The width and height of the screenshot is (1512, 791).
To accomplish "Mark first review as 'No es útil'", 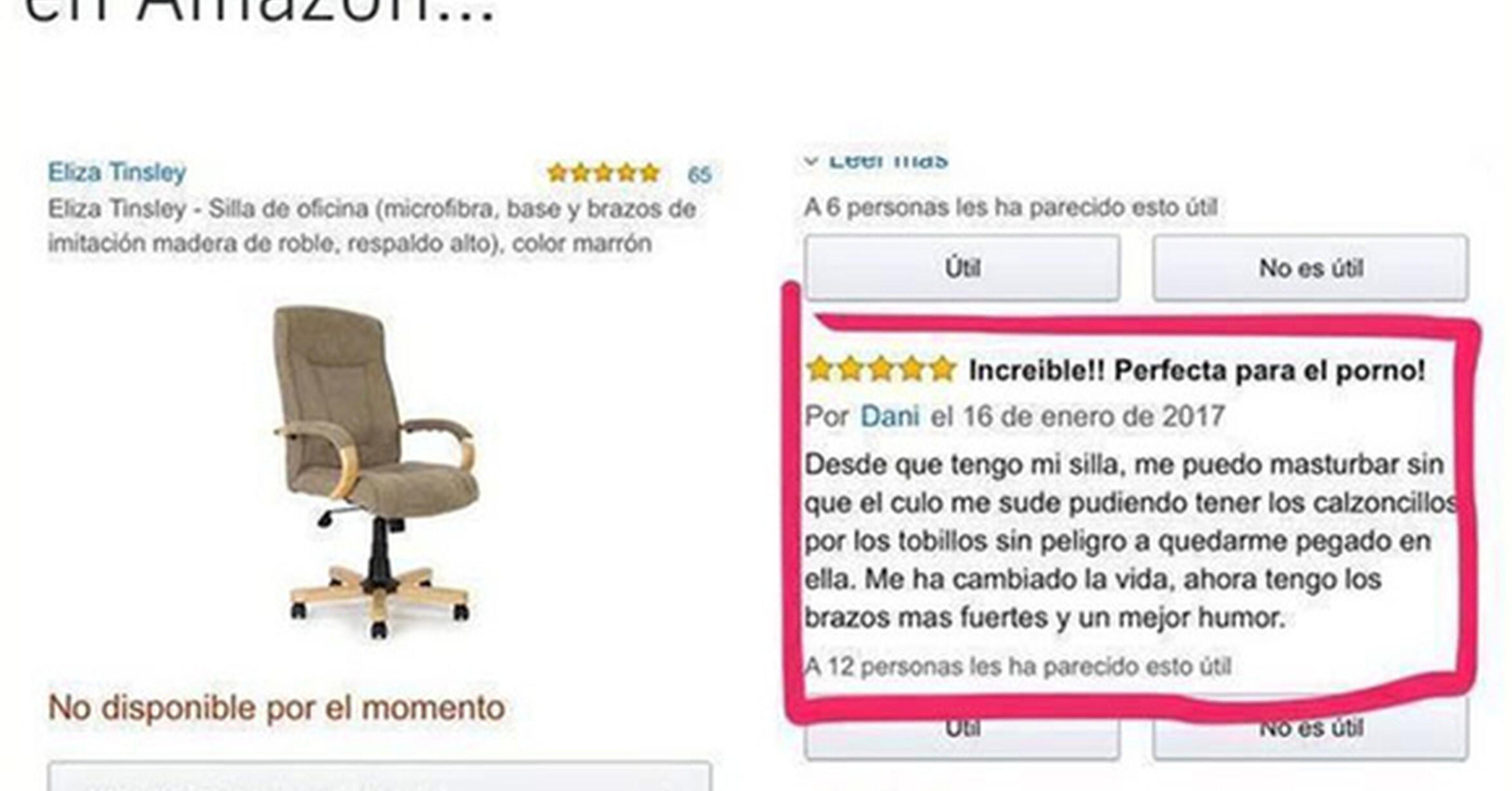I will [1311, 268].
